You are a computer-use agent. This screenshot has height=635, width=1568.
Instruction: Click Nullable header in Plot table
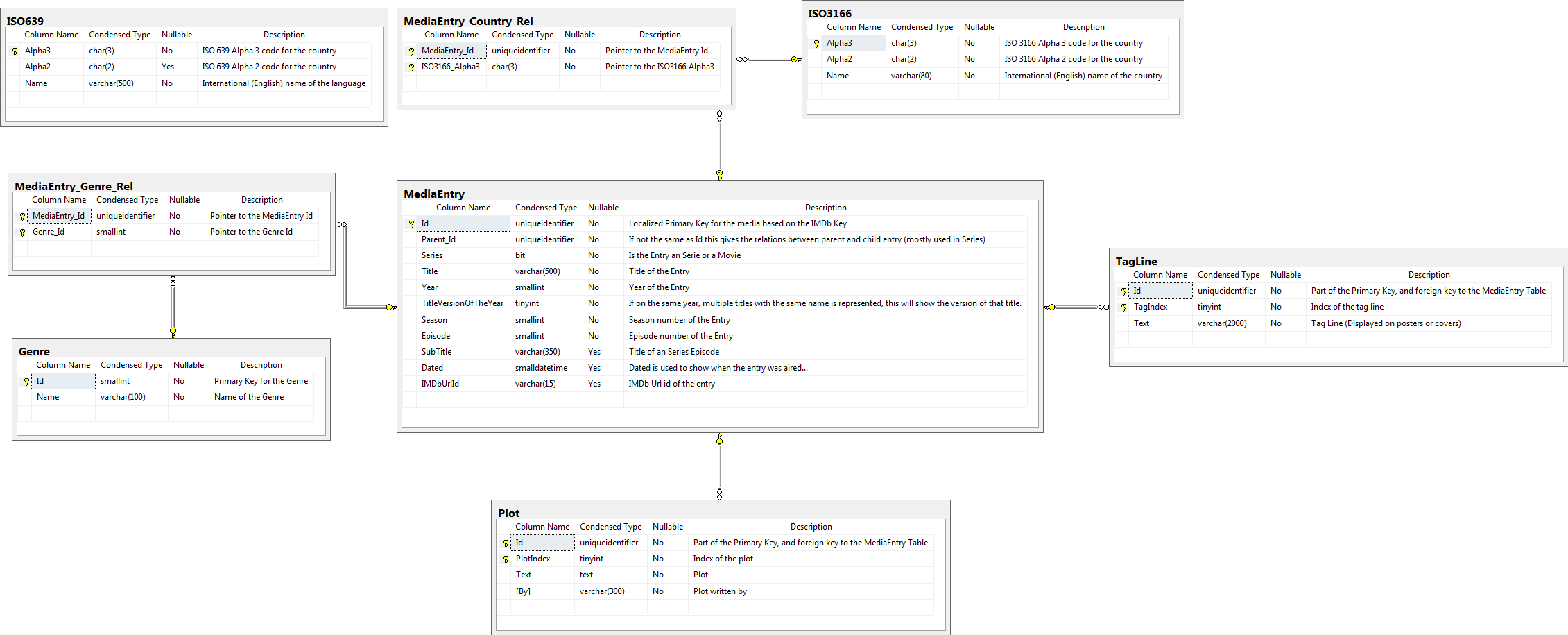pyautogui.click(x=667, y=527)
